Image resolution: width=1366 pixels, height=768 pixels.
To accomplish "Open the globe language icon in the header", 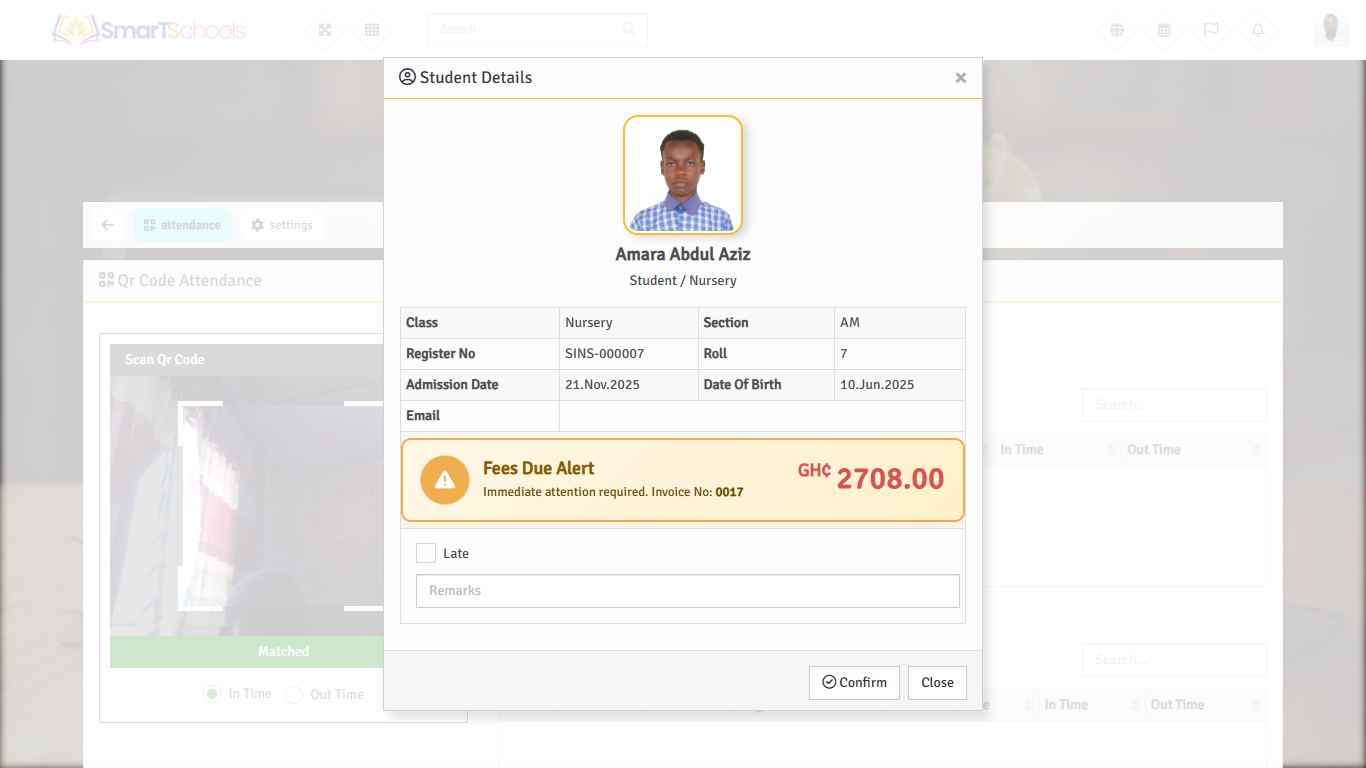I will click(x=1117, y=30).
